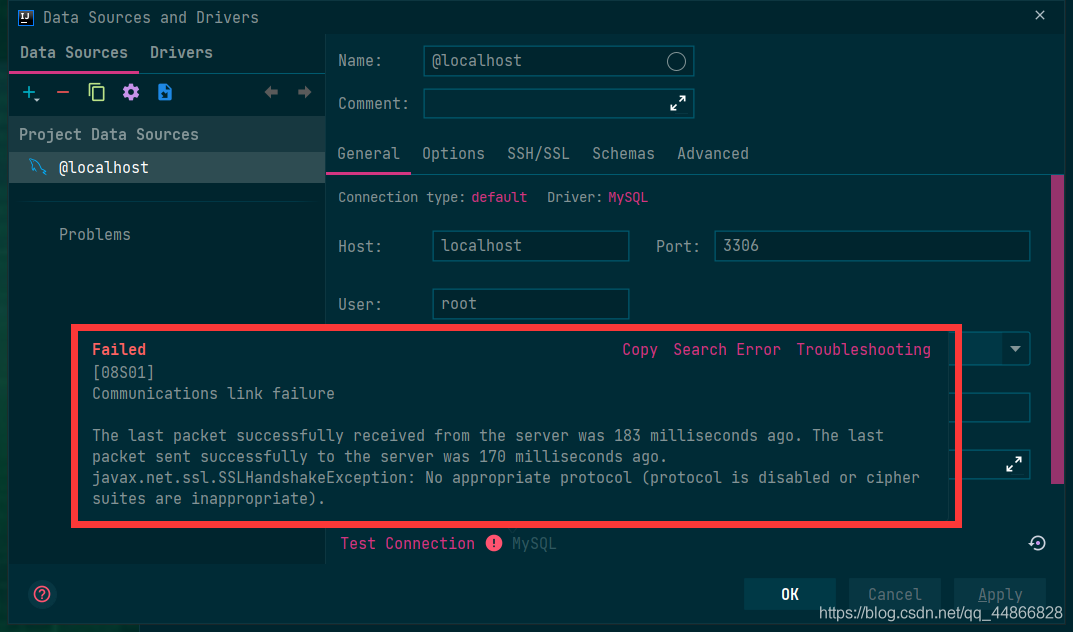Click the make global file icon
The height and width of the screenshot is (632, 1073).
(x=165, y=93)
